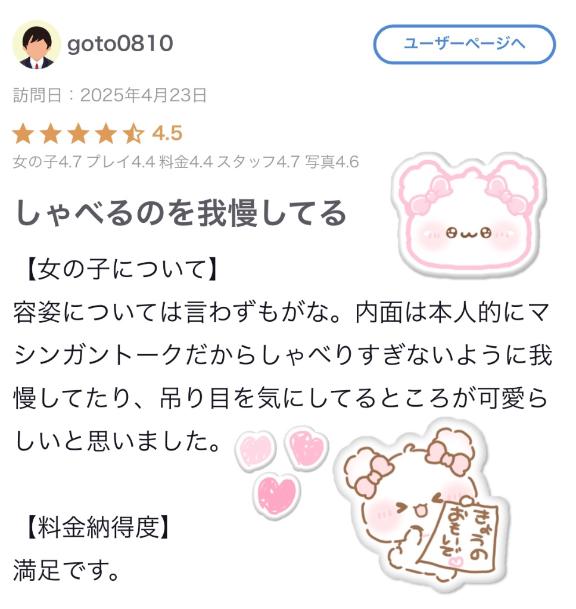This screenshot has height=609, width=576.
Task: Select the 【女の子について】 section heading
Action: [121, 270]
